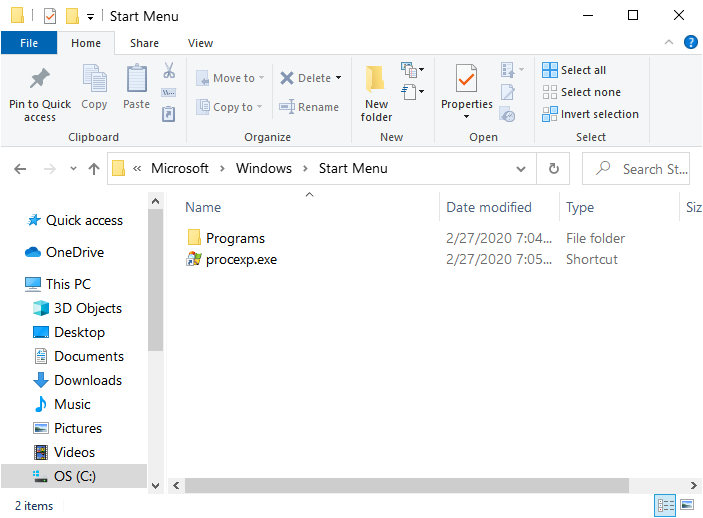Click New folder icon in title bar toolbar

point(72,16)
